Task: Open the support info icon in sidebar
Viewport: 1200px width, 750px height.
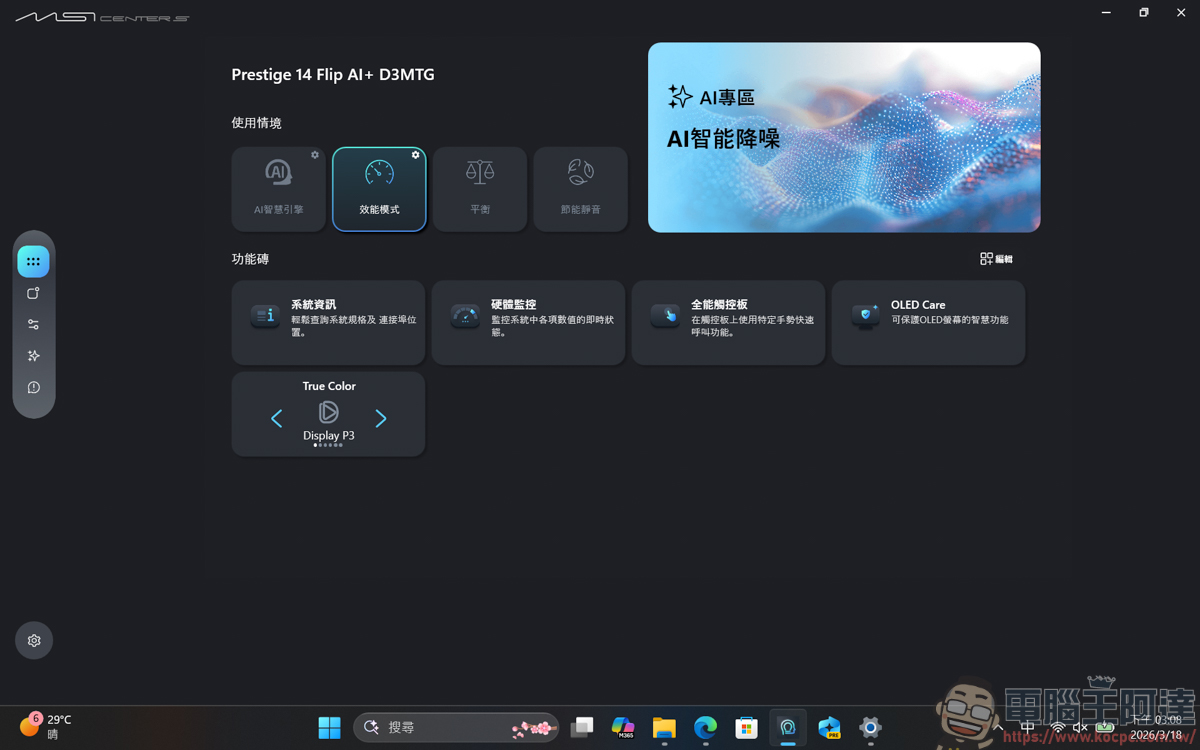Action: coord(33,387)
